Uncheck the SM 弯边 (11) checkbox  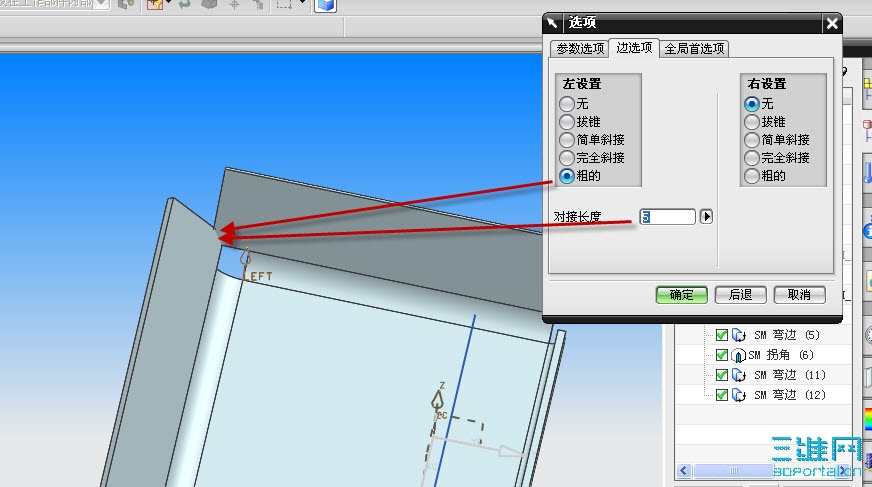(722, 375)
